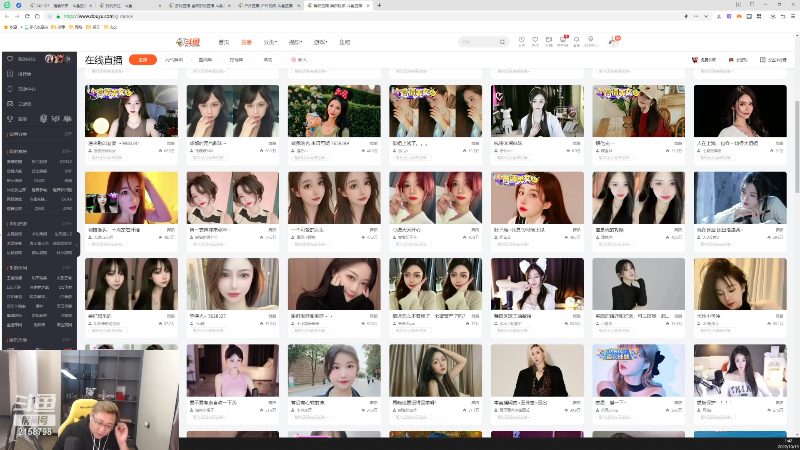Image resolution: width=800 pixels, height=450 pixels.
Task: Click the heart icon in dark sidebar
Action: 10,59
